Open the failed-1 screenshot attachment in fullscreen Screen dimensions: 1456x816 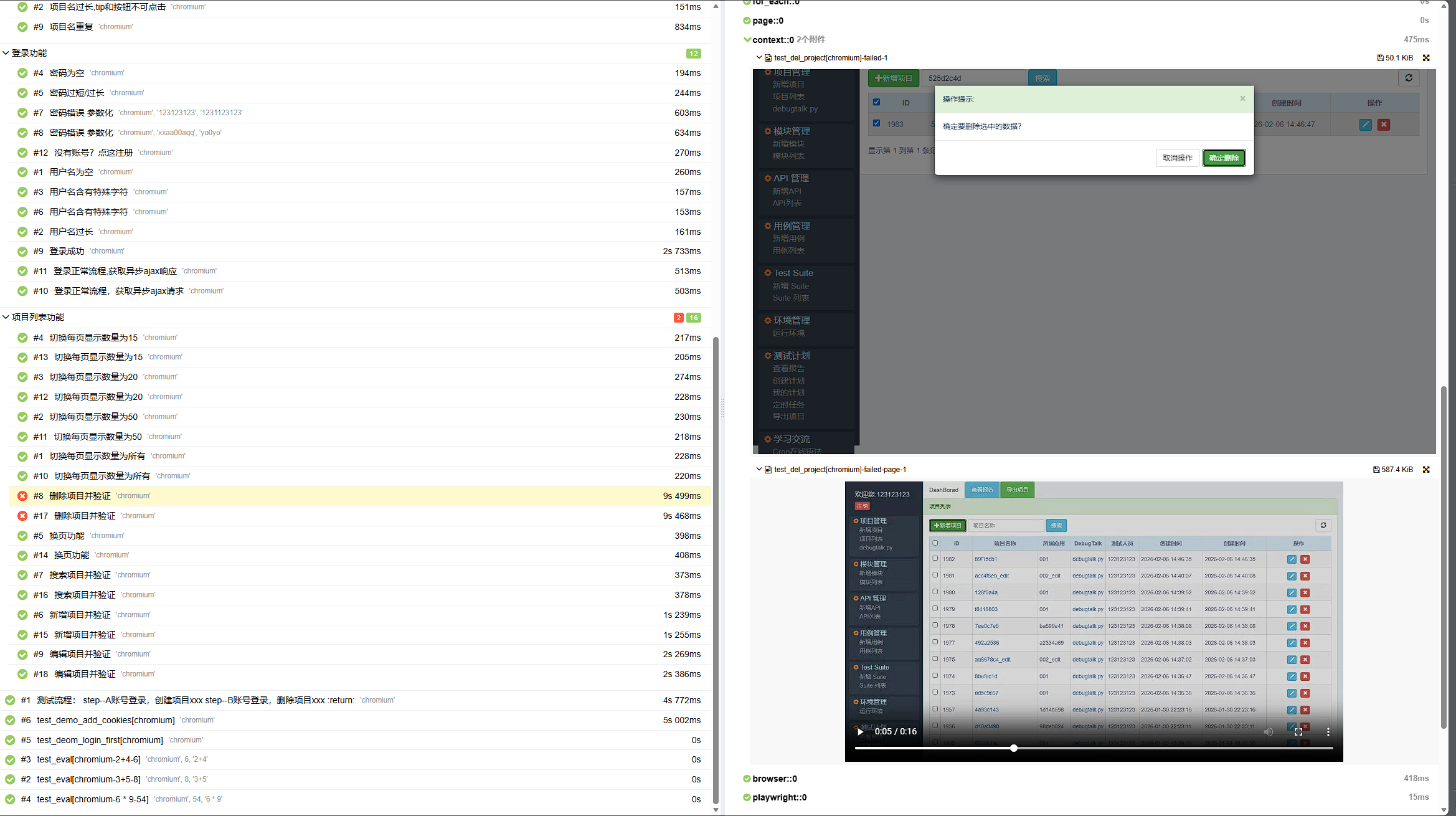[1426, 58]
